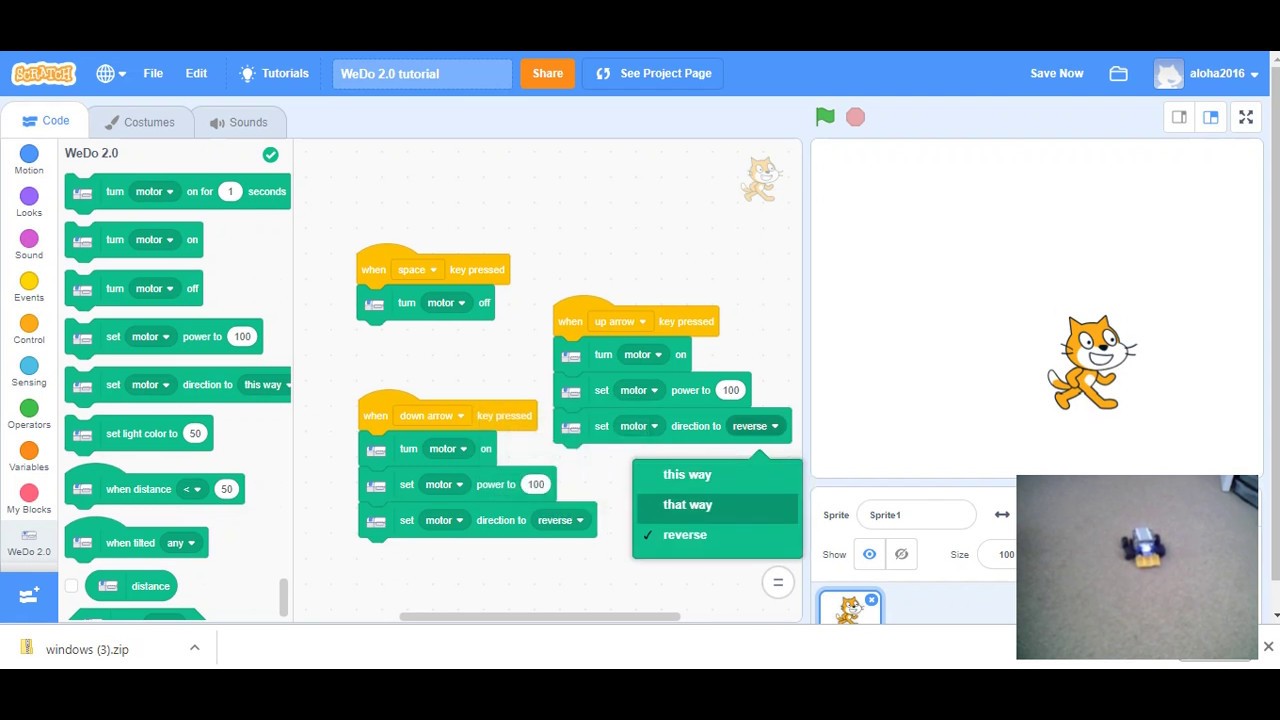
Task: Open Tutorials
Action: point(274,73)
